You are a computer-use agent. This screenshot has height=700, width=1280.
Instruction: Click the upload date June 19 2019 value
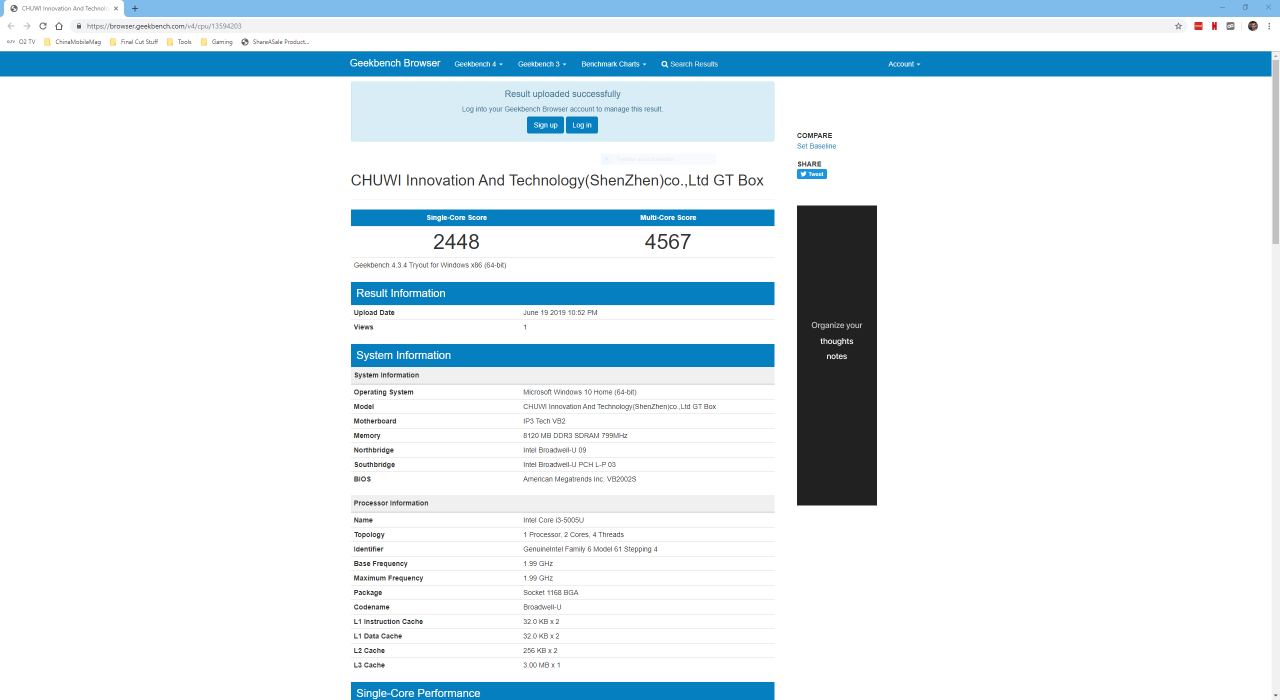[x=560, y=313]
